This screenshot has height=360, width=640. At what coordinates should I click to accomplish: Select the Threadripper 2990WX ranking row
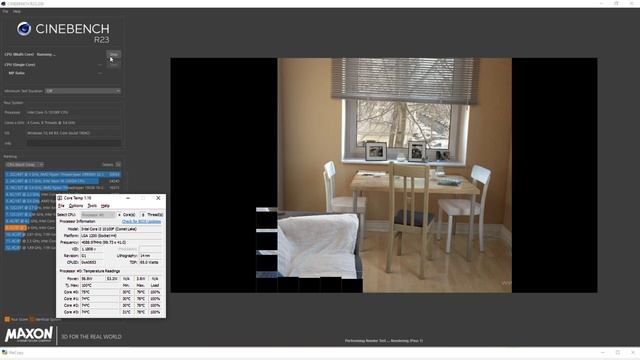[63, 174]
